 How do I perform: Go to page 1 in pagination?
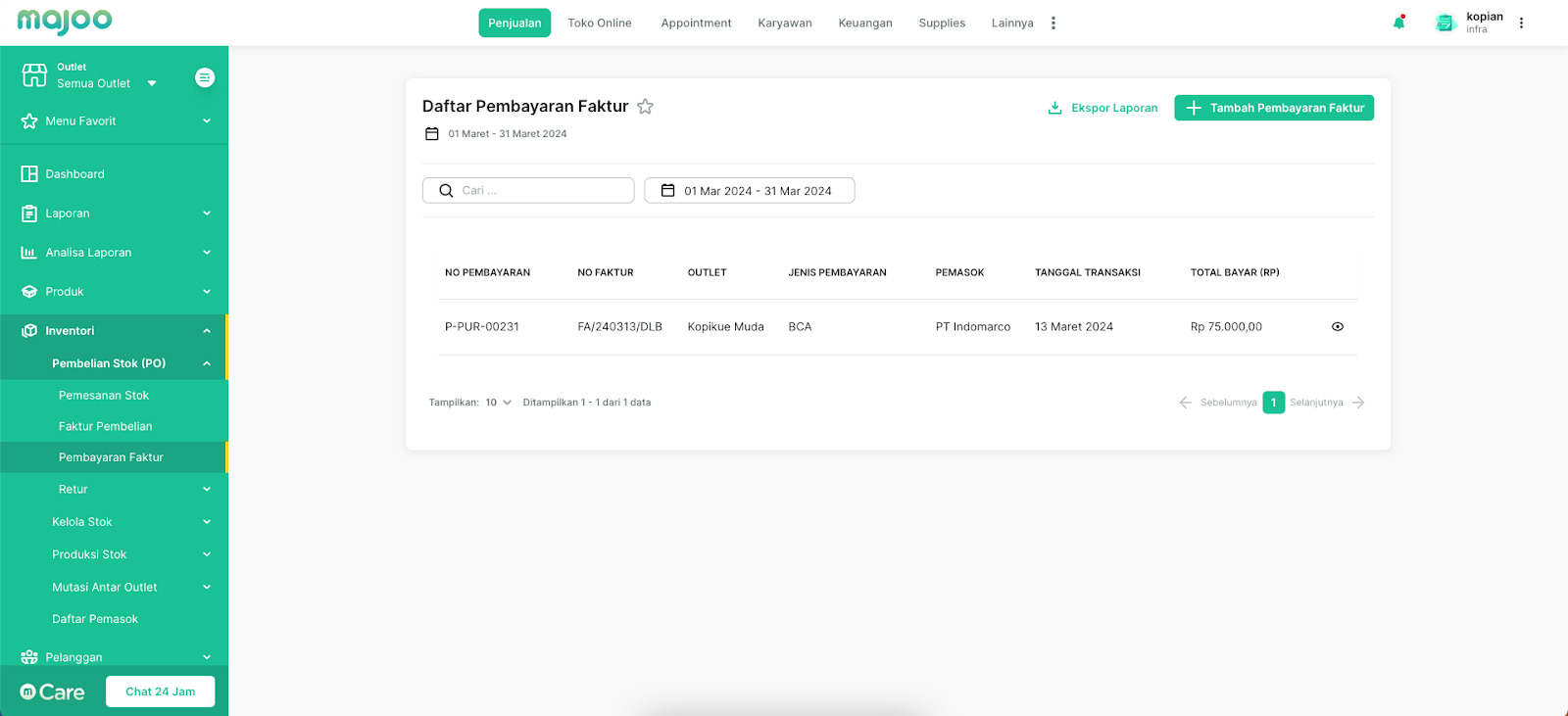pos(1273,403)
